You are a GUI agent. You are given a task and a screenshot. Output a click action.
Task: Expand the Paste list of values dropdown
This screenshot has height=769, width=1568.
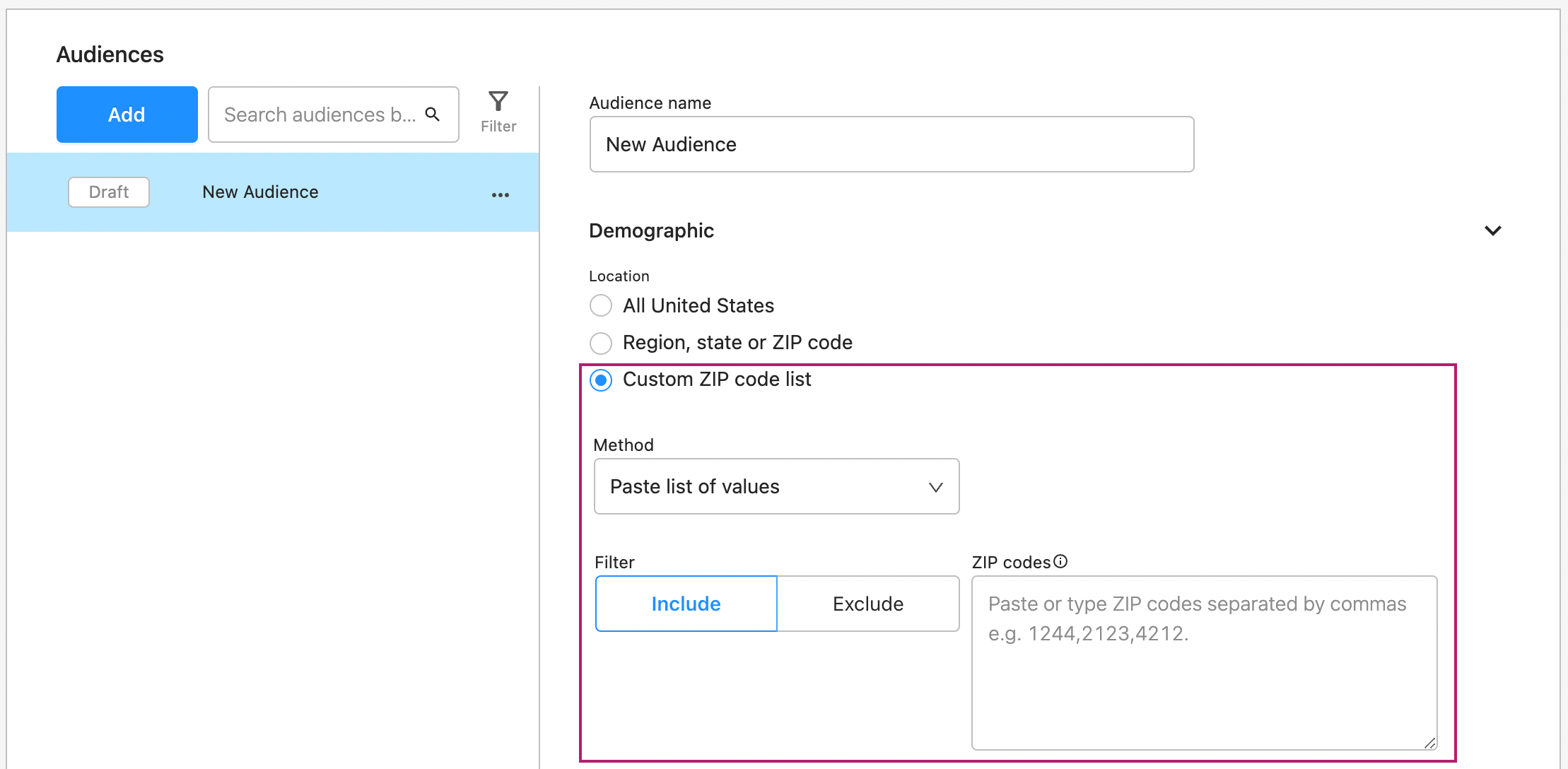pos(776,488)
